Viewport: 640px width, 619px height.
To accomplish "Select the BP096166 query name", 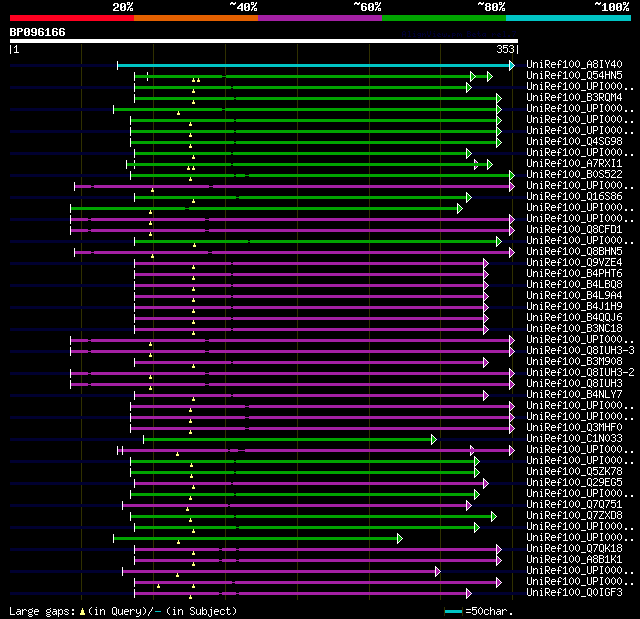I will 38,32.
